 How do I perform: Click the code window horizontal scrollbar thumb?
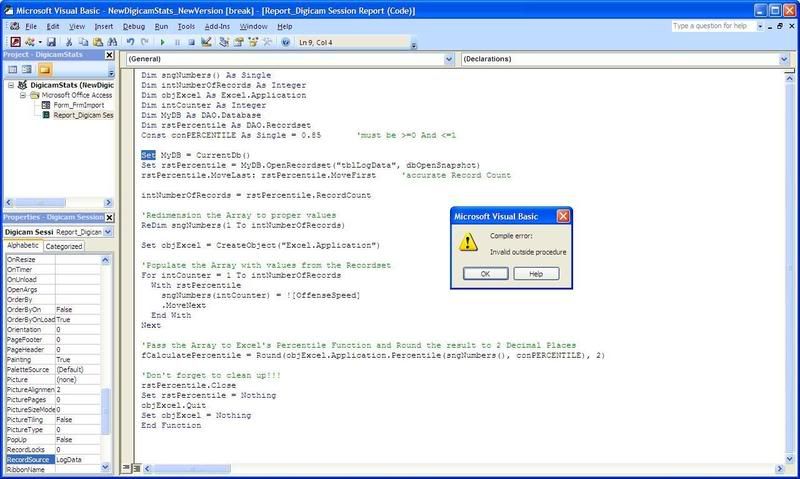point(192,468)
